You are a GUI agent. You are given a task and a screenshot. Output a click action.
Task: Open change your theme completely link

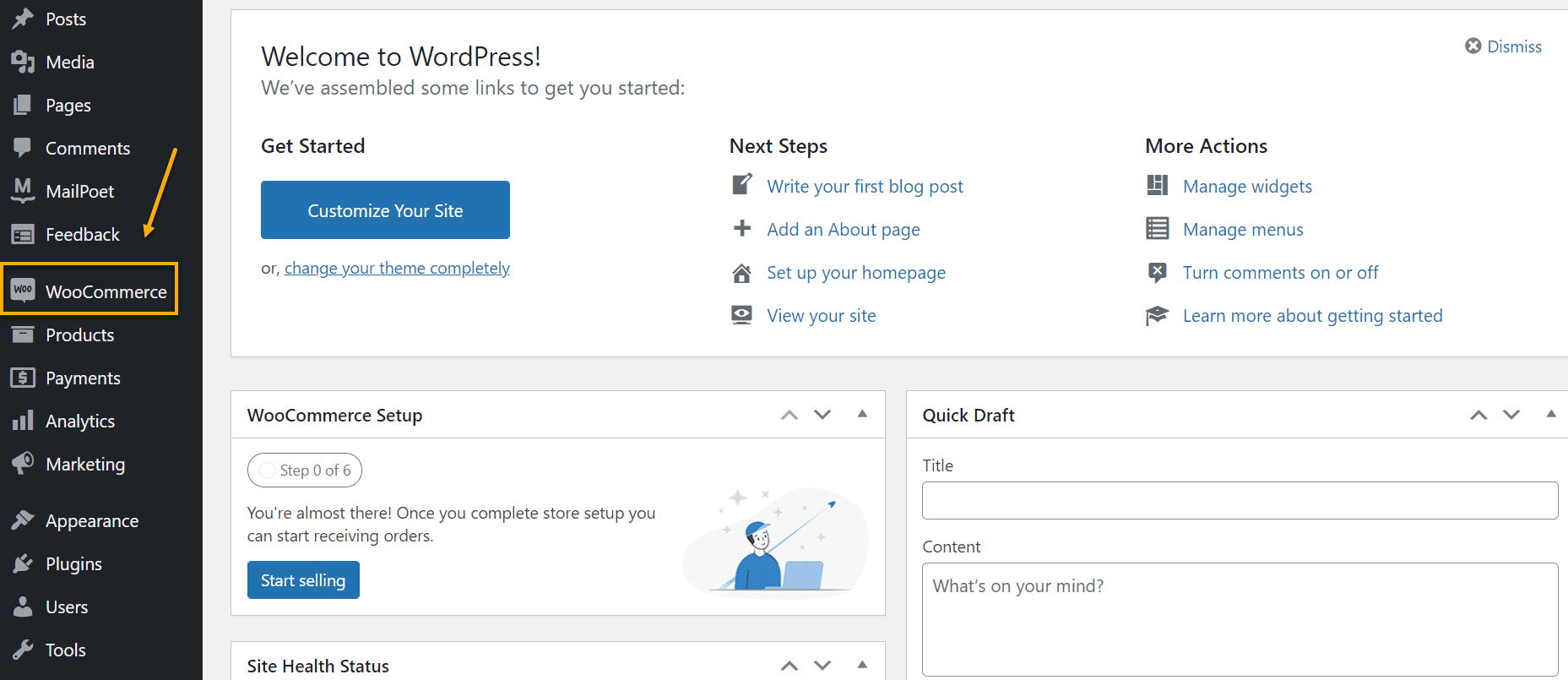[397, 268]
